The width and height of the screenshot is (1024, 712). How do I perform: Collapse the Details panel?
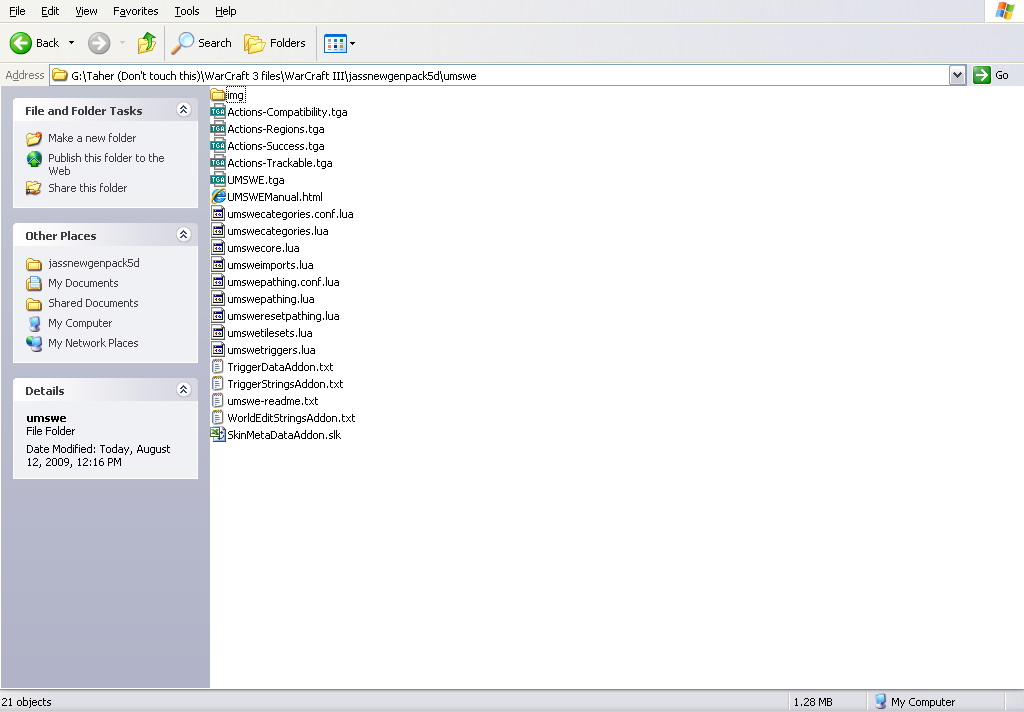pyautogui.click(x=184, y=389)
